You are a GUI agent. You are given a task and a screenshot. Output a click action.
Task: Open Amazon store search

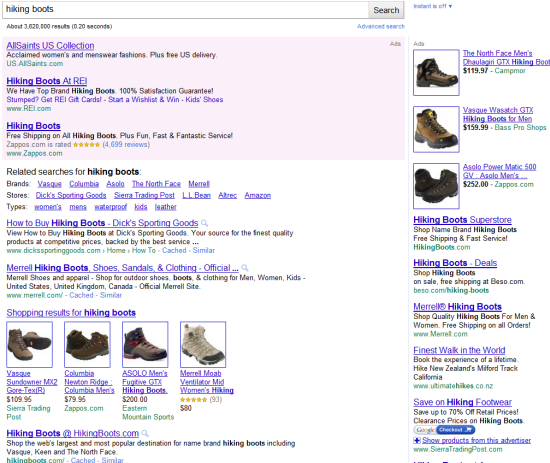(257, 195)
